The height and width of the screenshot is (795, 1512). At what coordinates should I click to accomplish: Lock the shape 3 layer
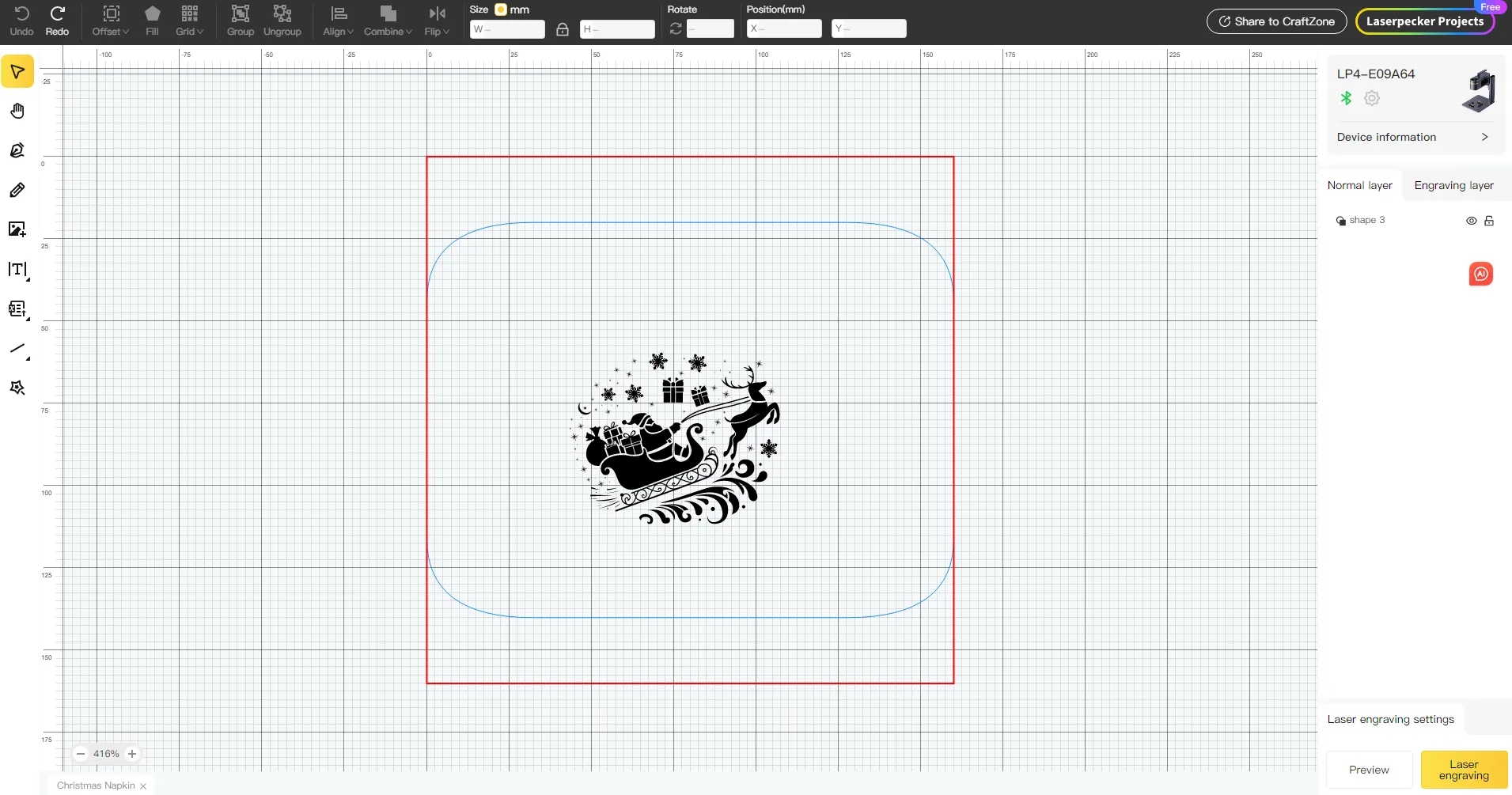(1489, 221)
